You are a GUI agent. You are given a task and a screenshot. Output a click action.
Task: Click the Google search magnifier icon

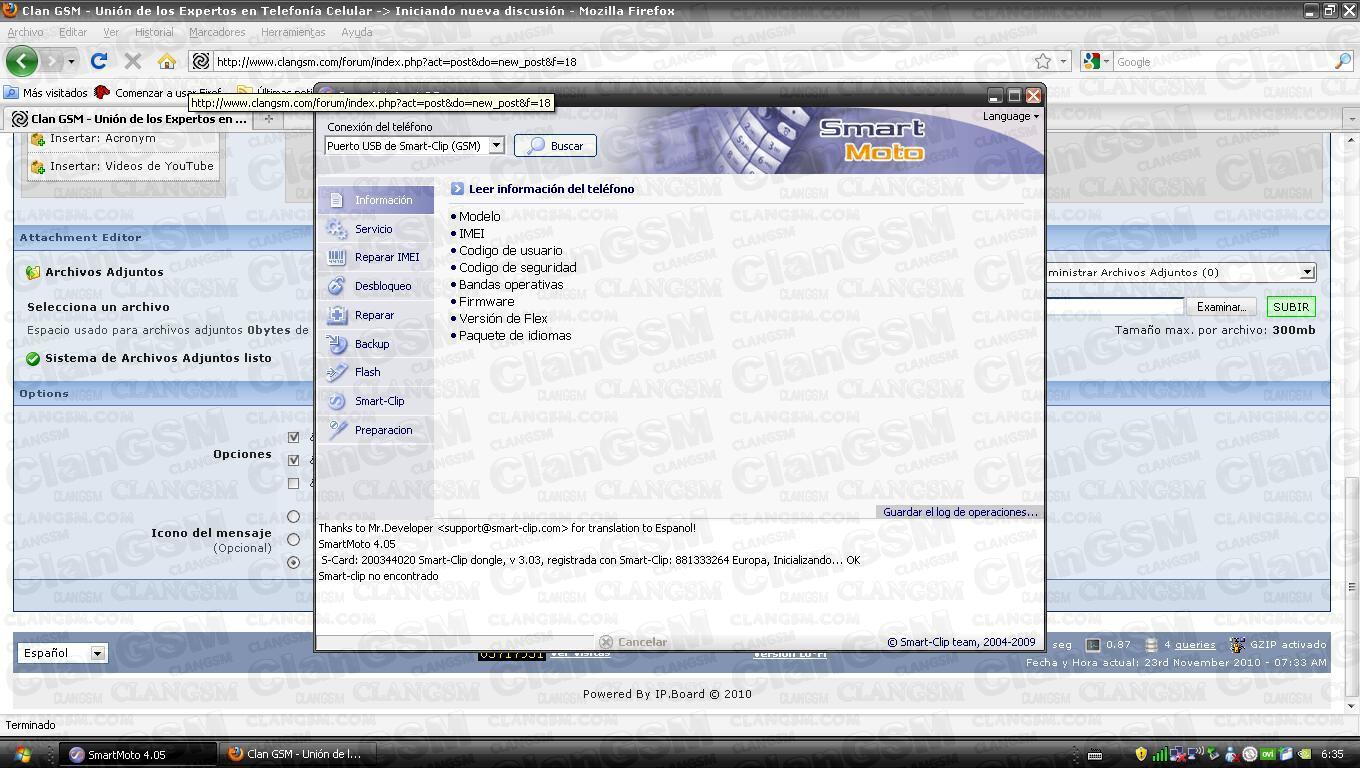1343,61
